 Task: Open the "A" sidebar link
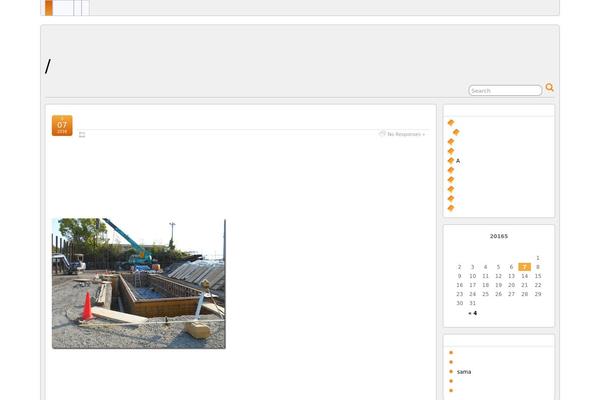[x=458, y=161]
